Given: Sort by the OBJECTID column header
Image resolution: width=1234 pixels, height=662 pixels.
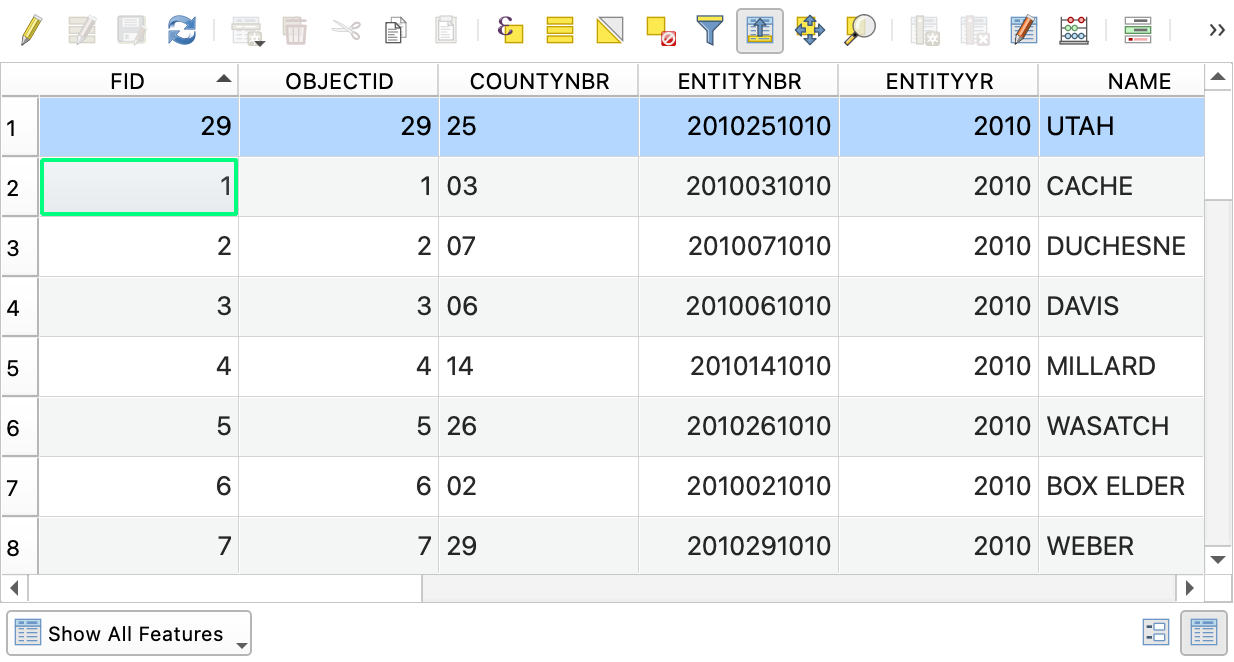Looking at the screenshot, I should coord(339,81).
